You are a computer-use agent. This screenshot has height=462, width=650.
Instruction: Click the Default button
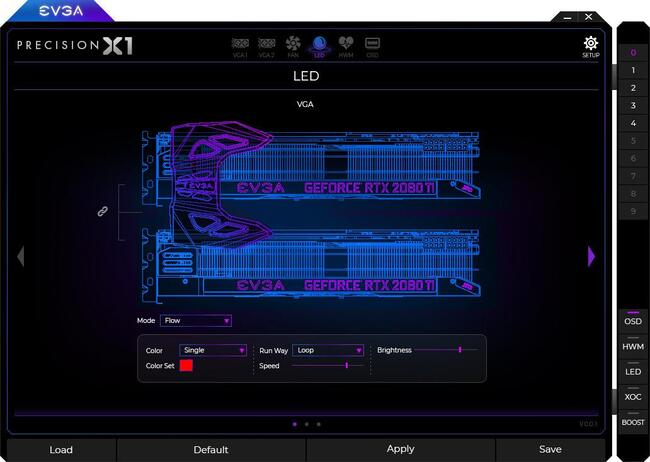[211, 450]
